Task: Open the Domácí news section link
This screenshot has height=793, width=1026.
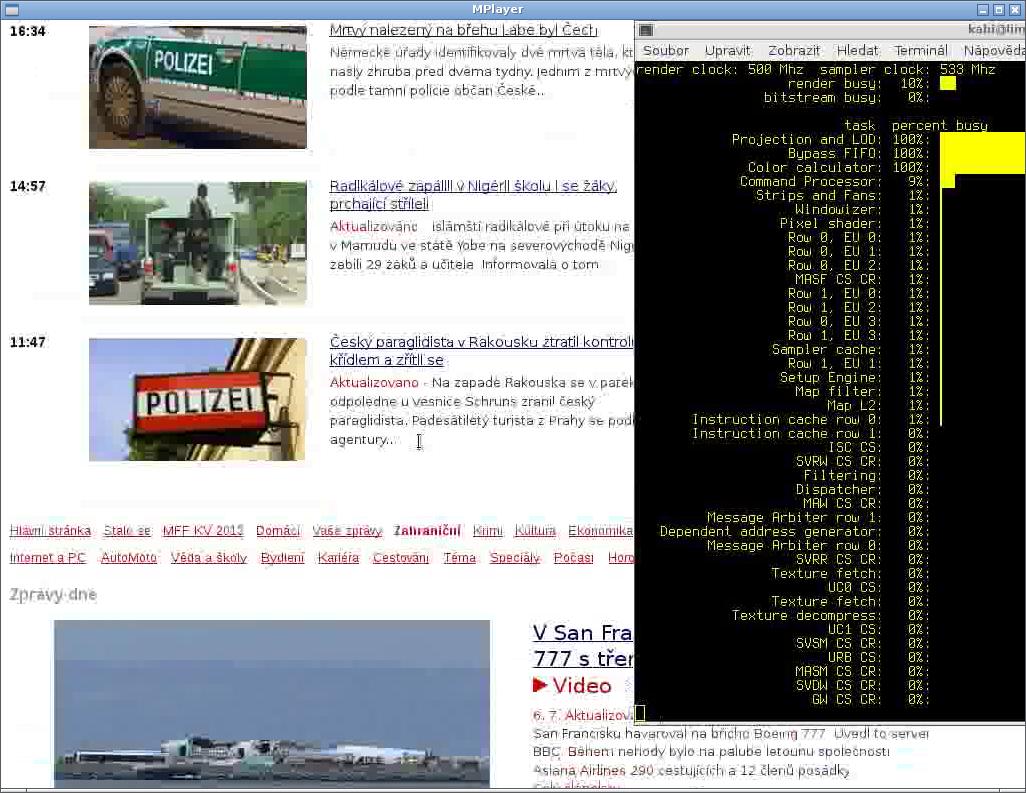Action: [x=277, y=531]
